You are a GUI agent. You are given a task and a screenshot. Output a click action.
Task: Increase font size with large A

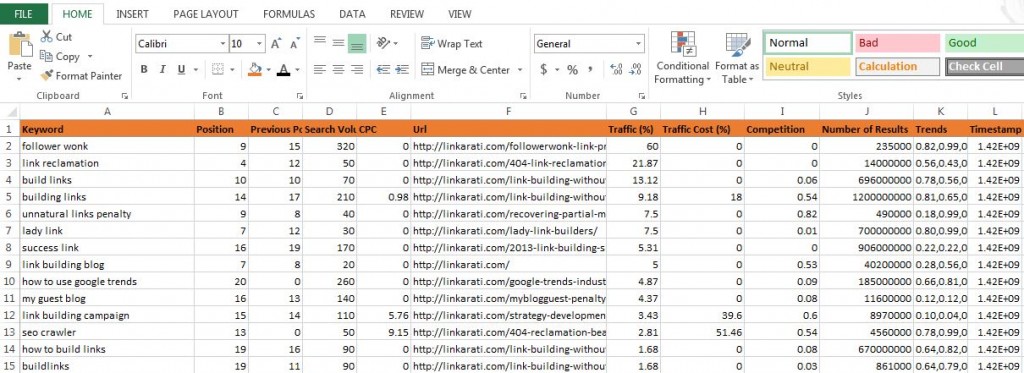pos(276,44)
